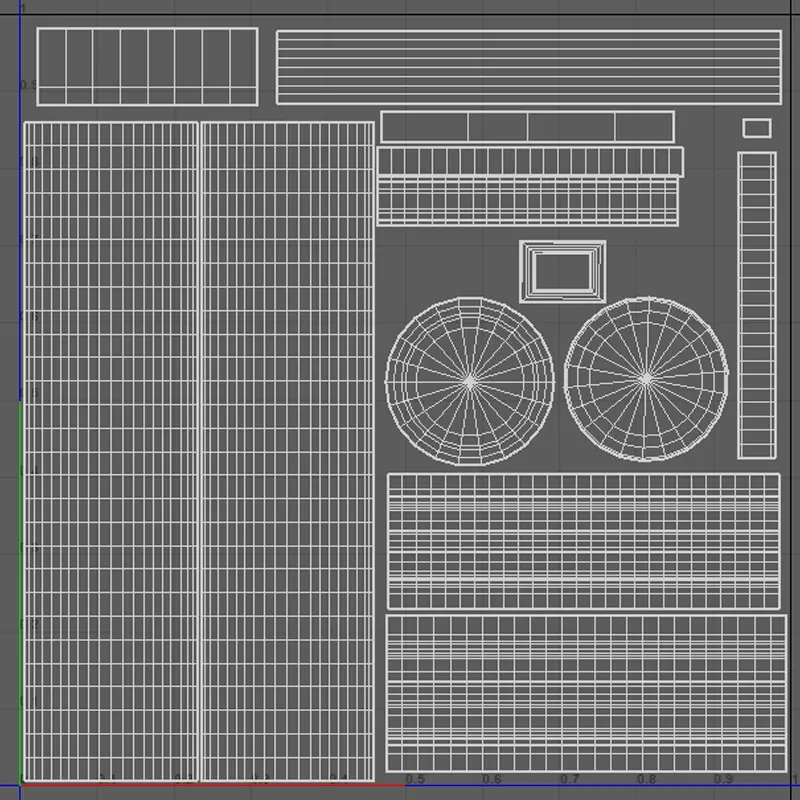
Task: Click the 0.8 label on horizontal axis
Action: point(646,779)
